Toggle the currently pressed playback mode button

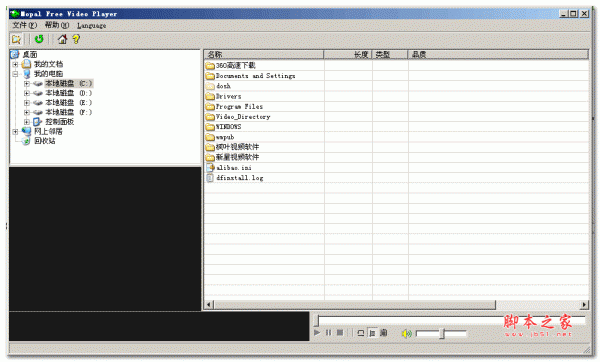point(372,333)
